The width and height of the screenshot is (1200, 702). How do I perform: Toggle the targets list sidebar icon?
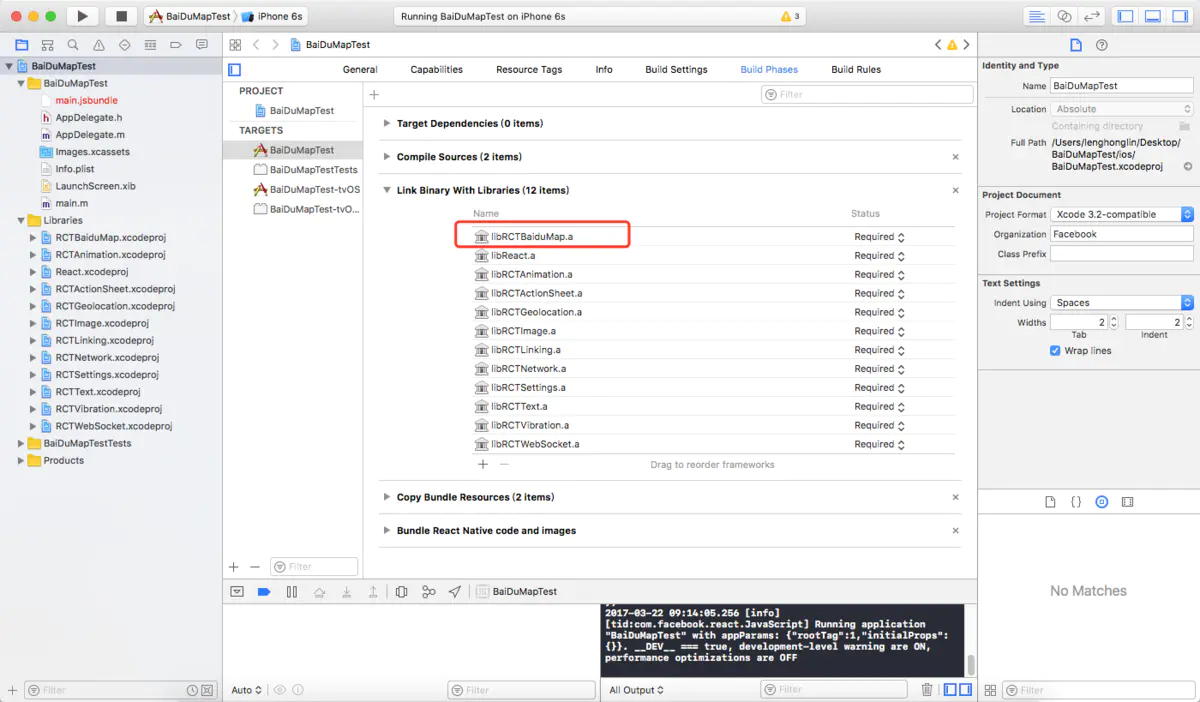tap(235, 70)
